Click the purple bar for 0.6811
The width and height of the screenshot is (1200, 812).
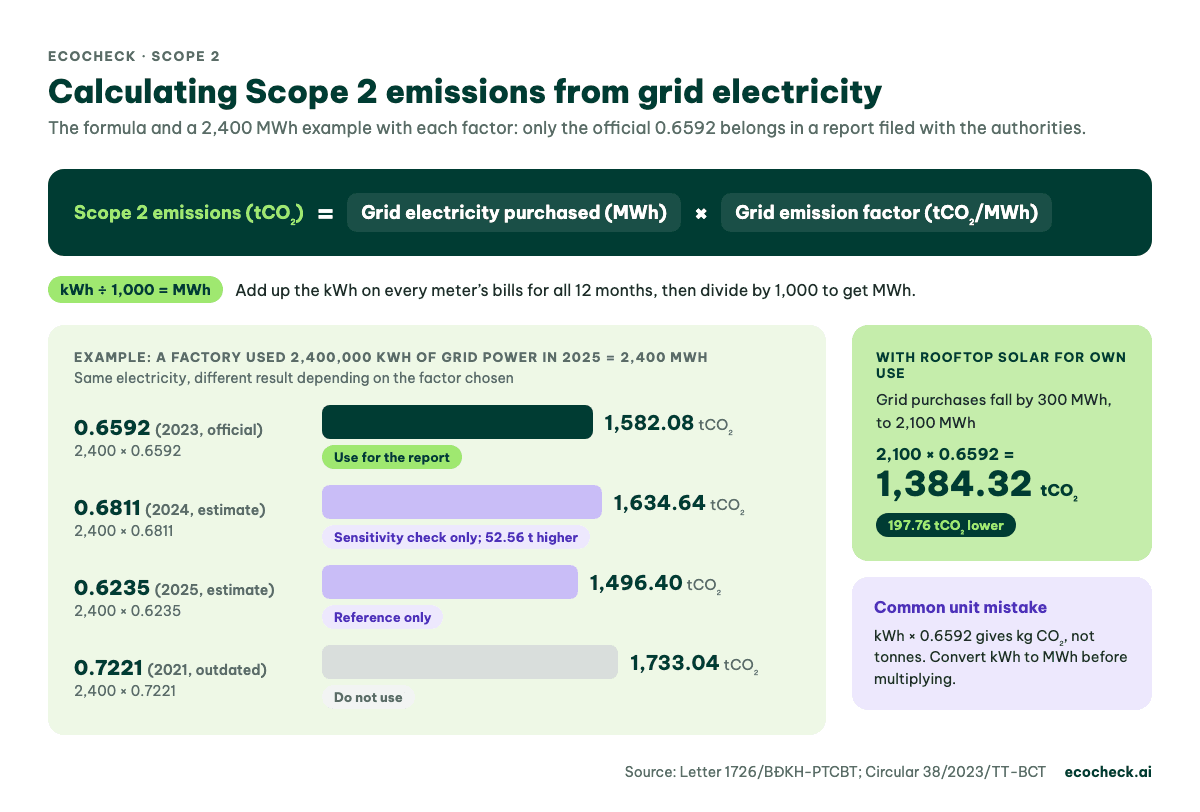(462, 502)
